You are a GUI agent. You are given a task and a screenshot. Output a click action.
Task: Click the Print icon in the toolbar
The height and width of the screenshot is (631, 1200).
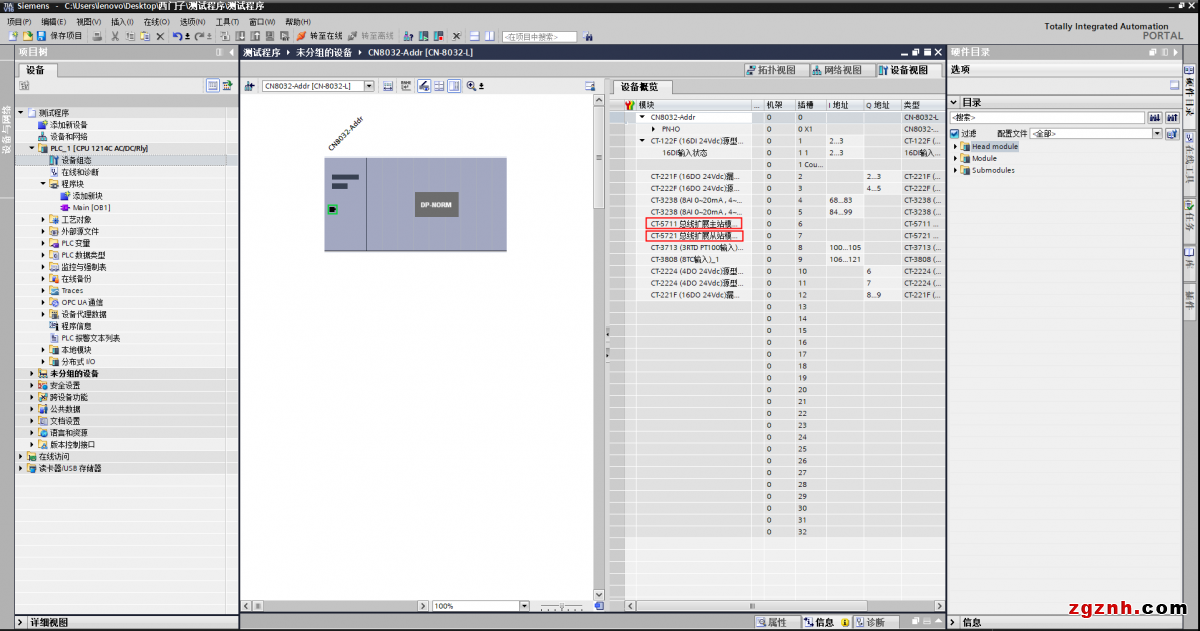97,36
